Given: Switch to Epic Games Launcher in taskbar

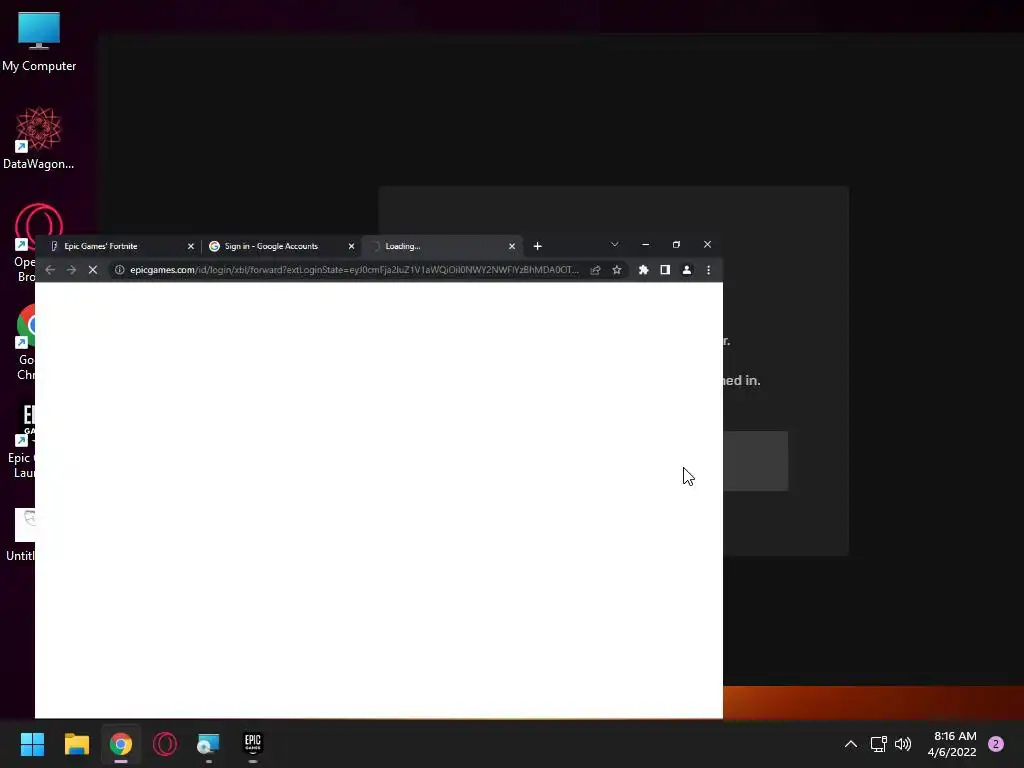Looking at the screenshot, I should click(253, 744).
